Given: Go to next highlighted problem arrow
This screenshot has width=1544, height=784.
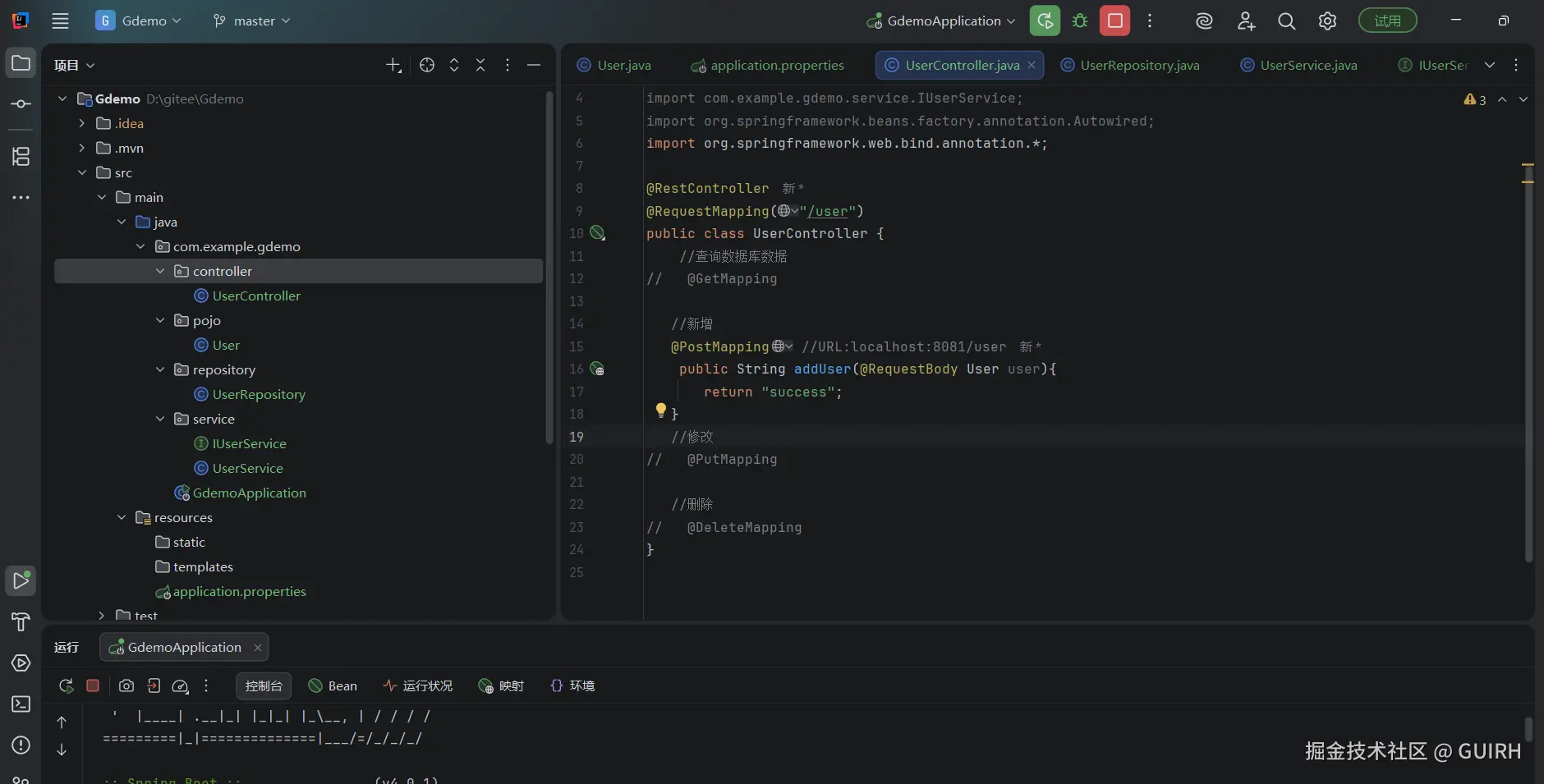Looking at the screenshot, I should 1523,99.
